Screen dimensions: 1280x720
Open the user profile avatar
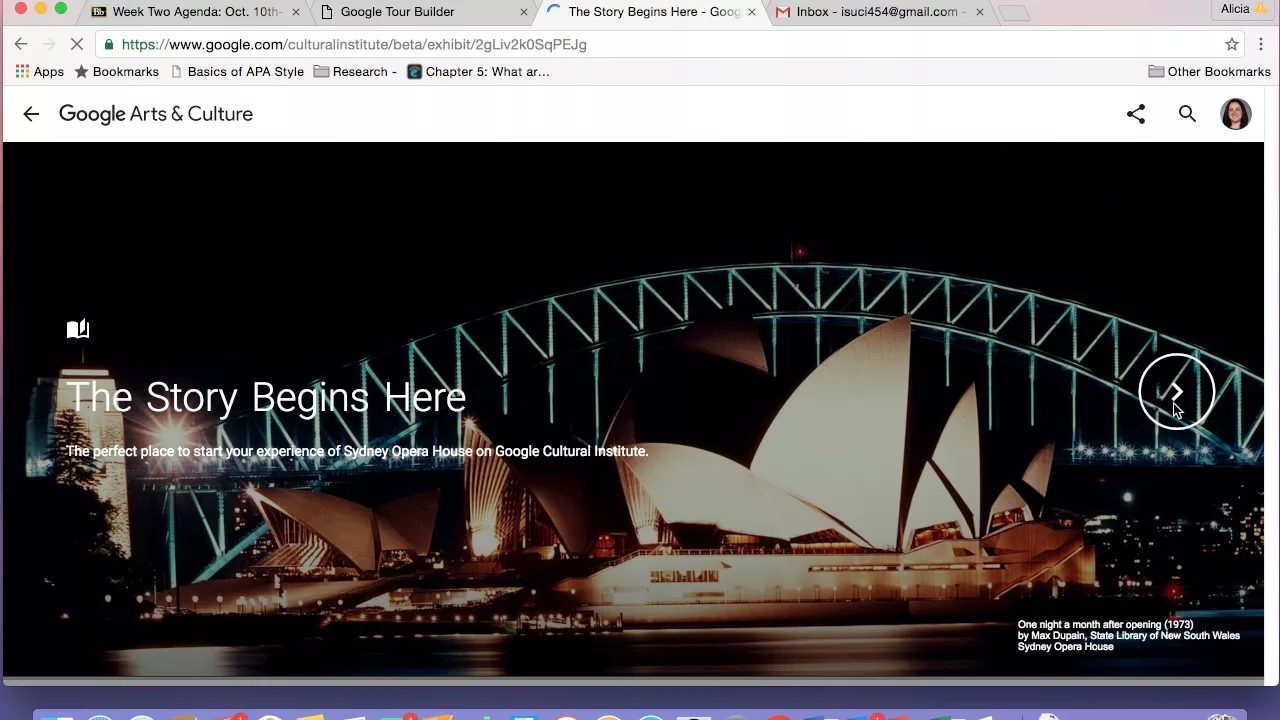pos(1236,114)
